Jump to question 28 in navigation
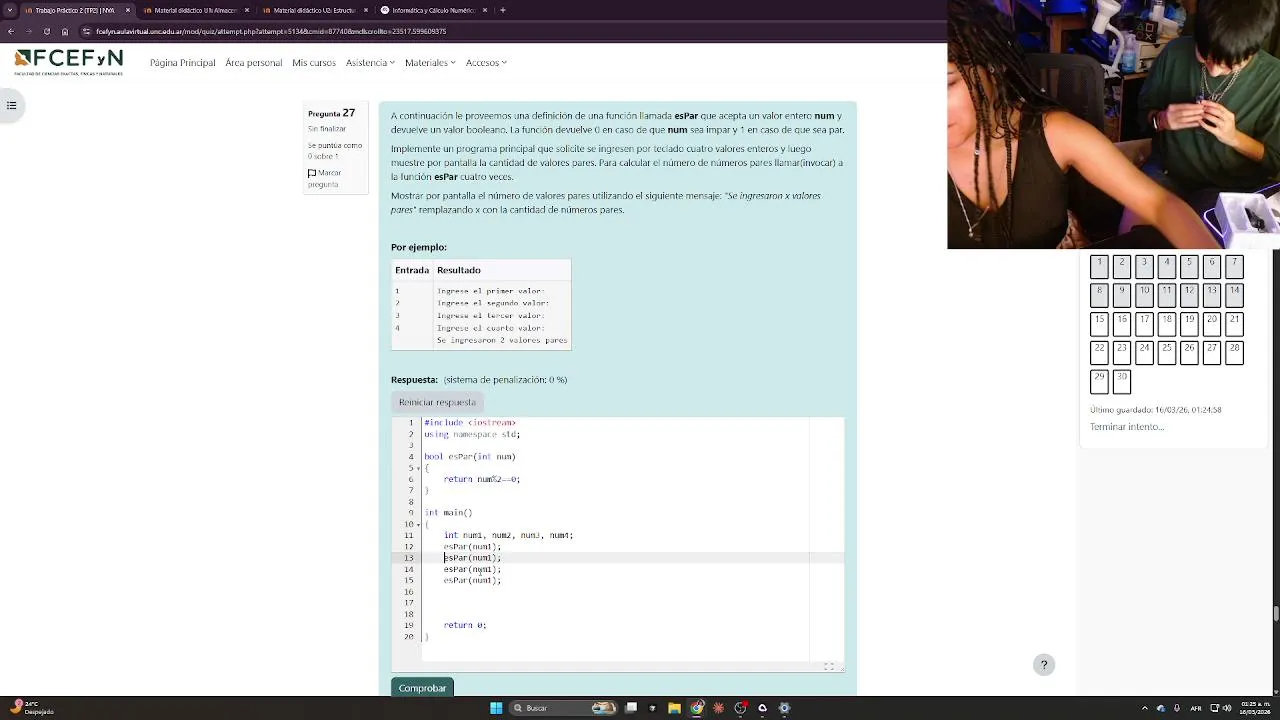 1234,353
